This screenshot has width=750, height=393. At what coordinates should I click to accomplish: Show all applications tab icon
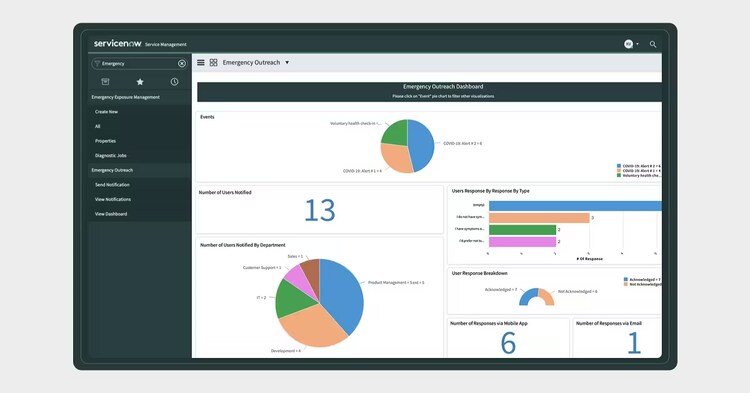pos(105,82)
